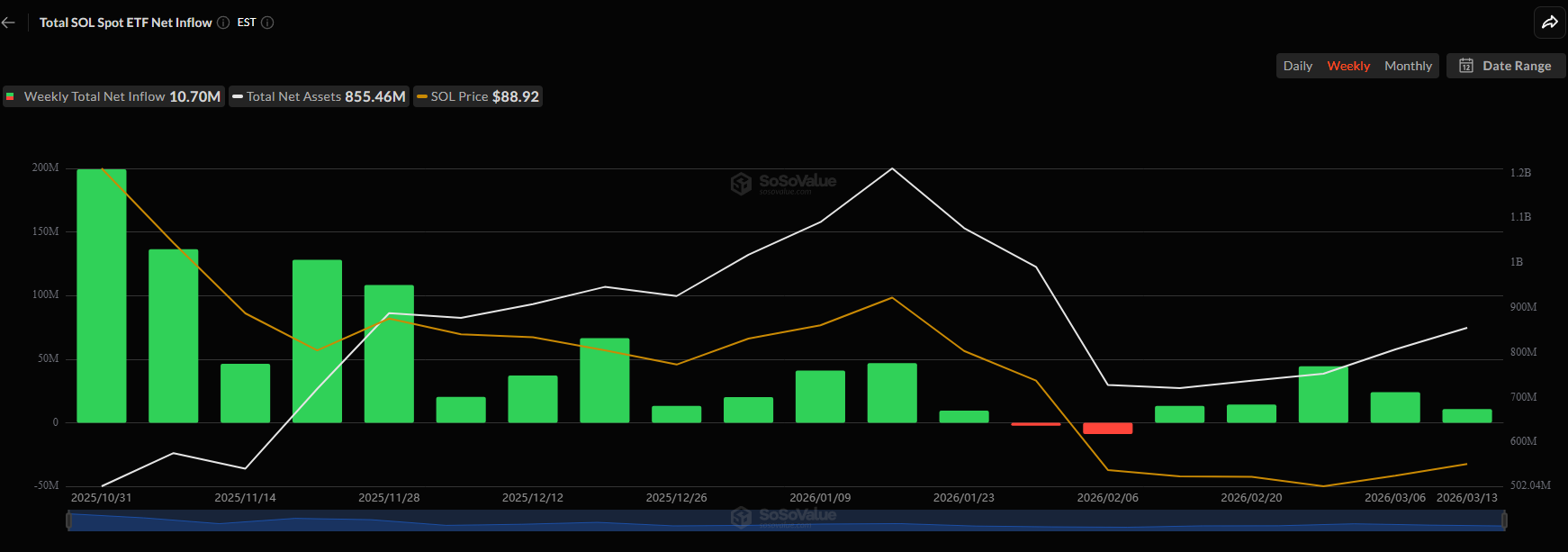Select the red outflow bar at 2026/02/06
Image resolution: width=1568 pixels, height=552 pixels.
pyautogui.click(x=1107, y=428)
